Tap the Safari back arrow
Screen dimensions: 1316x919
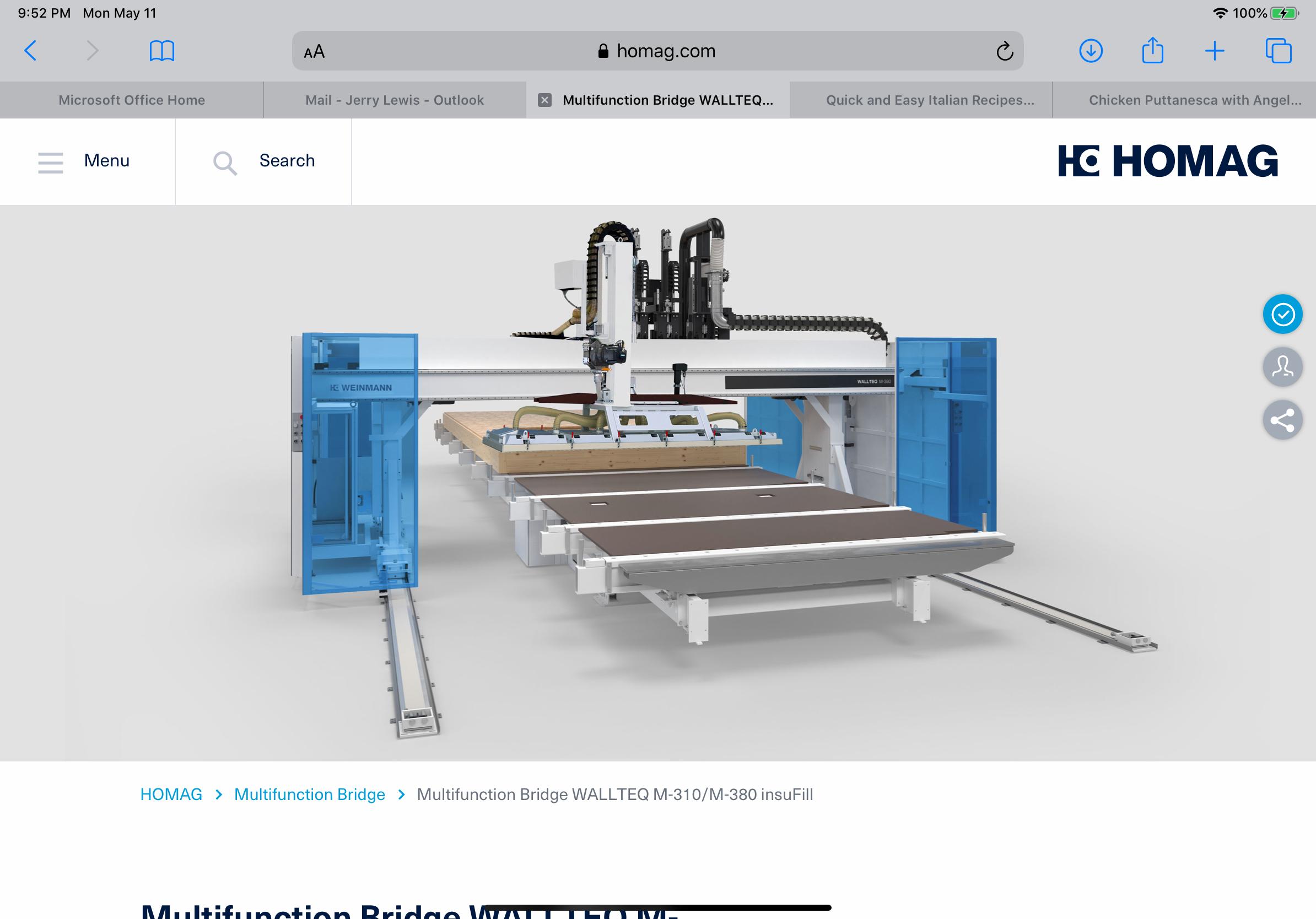click(31, 51)
